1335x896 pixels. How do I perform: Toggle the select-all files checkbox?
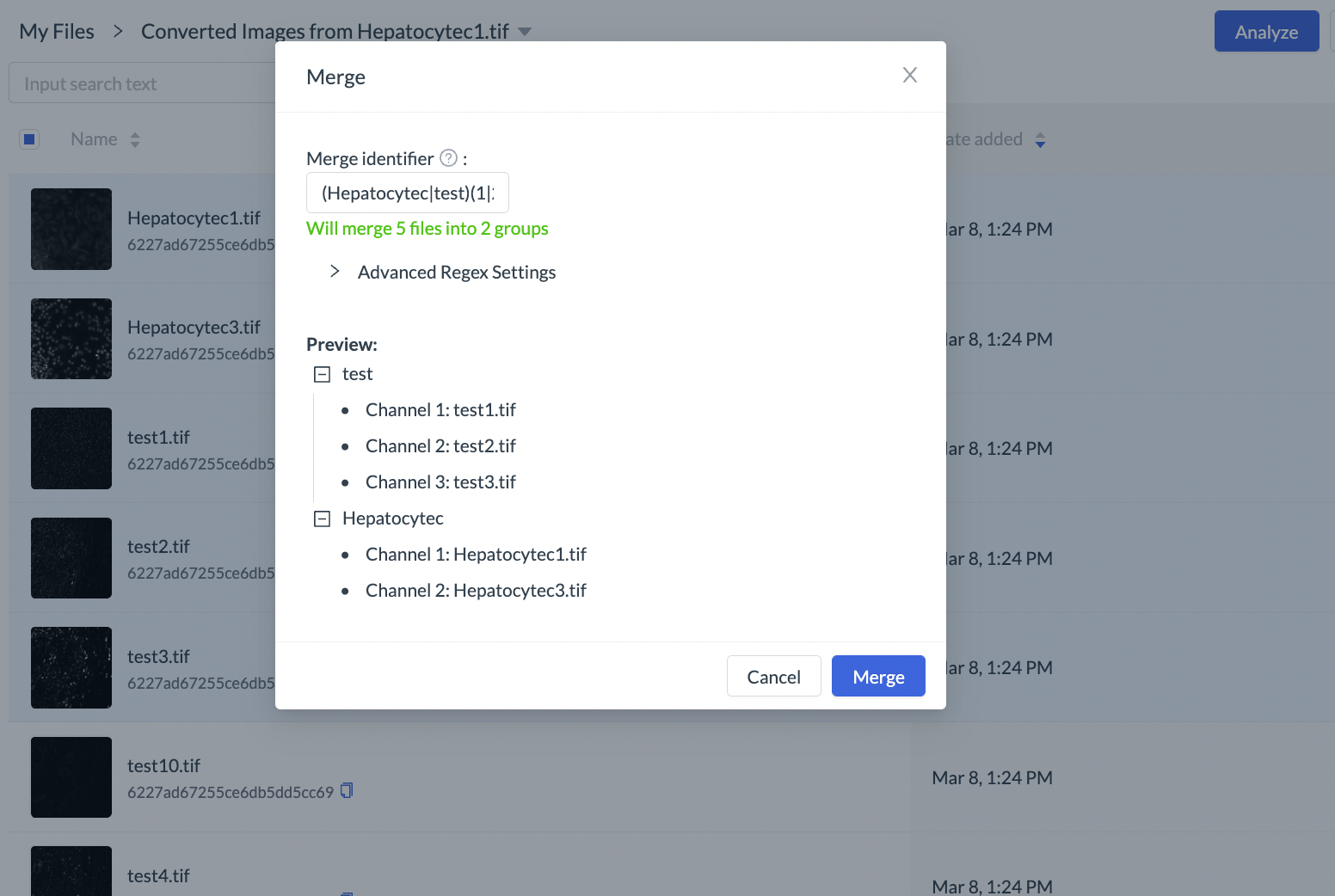pyautogui.click(x=29, y=139)
